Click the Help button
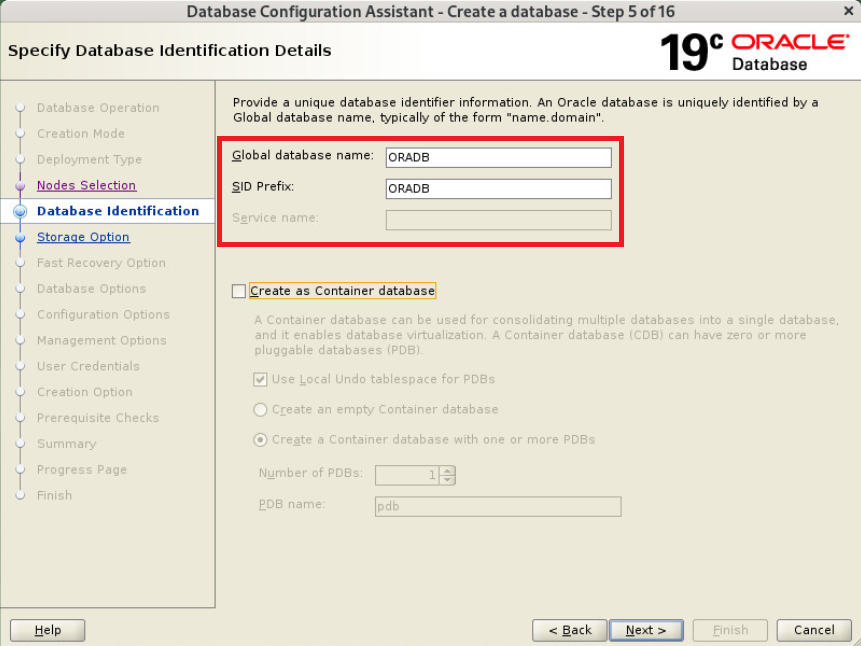Viewport: 861px width, 646px height. (48, 630)
